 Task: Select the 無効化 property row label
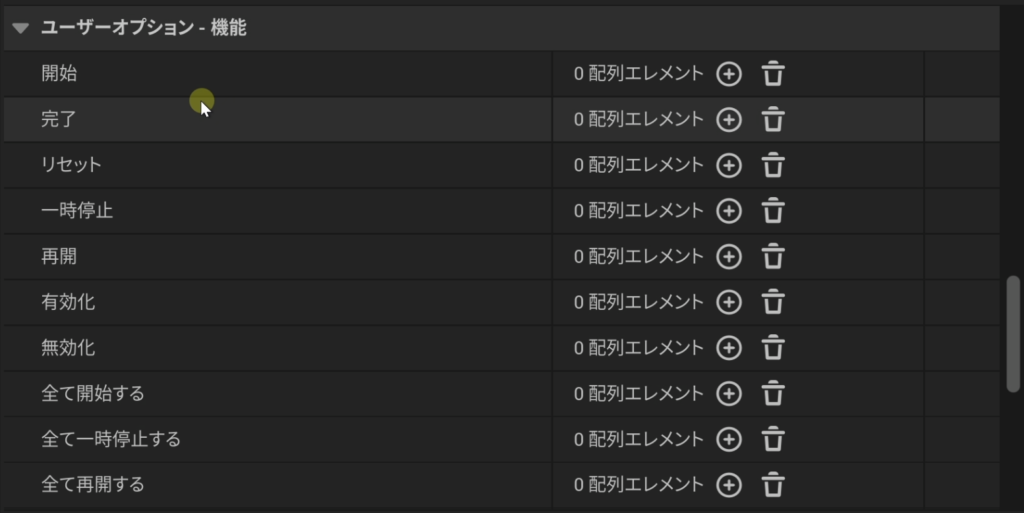tap(68, 348)
